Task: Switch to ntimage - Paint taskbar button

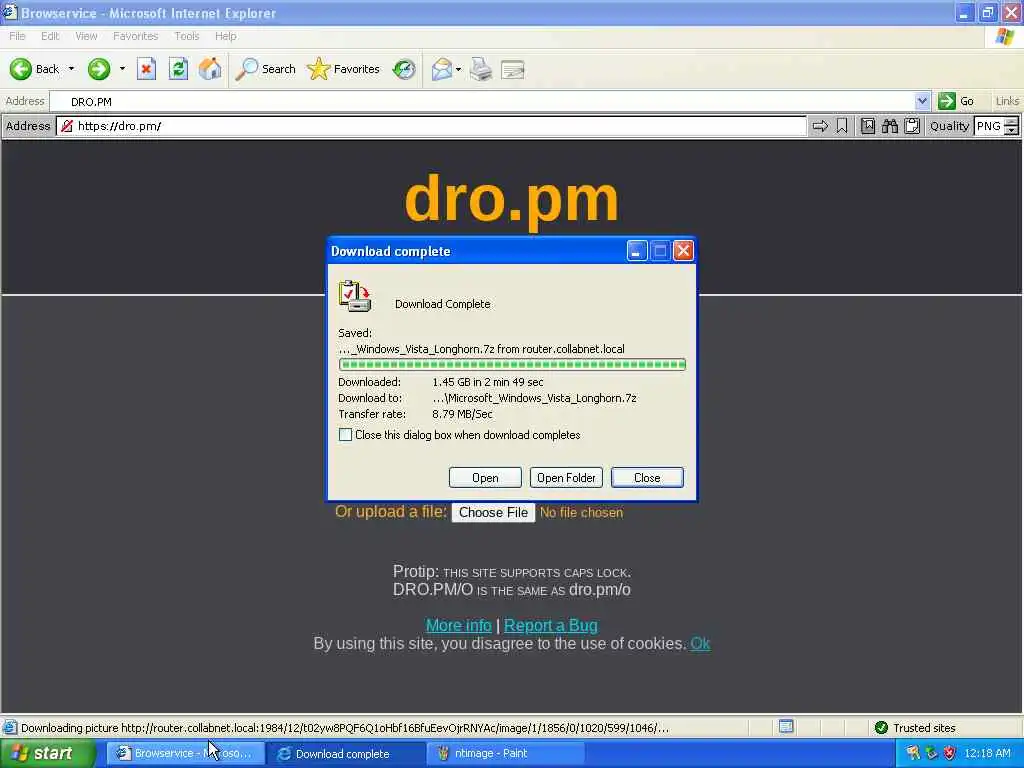Action: click(506, 753)
